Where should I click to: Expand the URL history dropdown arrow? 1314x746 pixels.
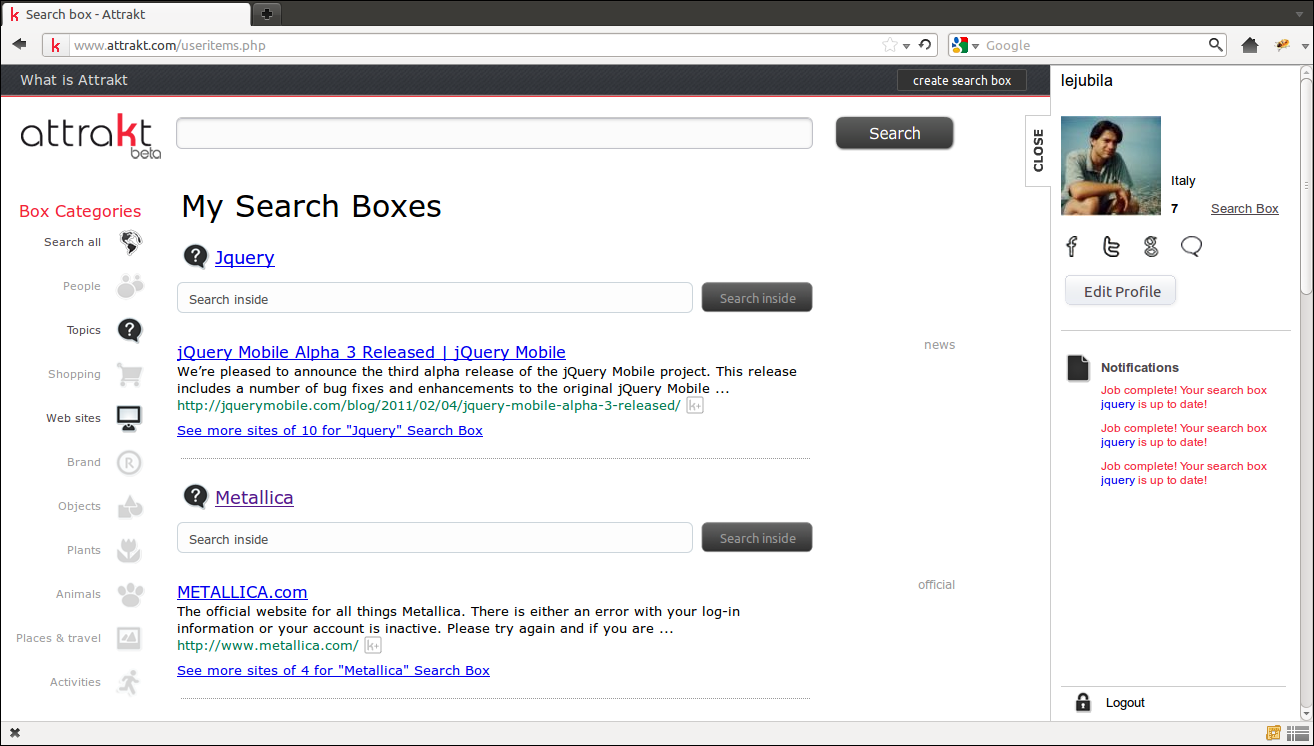point(907,46)
